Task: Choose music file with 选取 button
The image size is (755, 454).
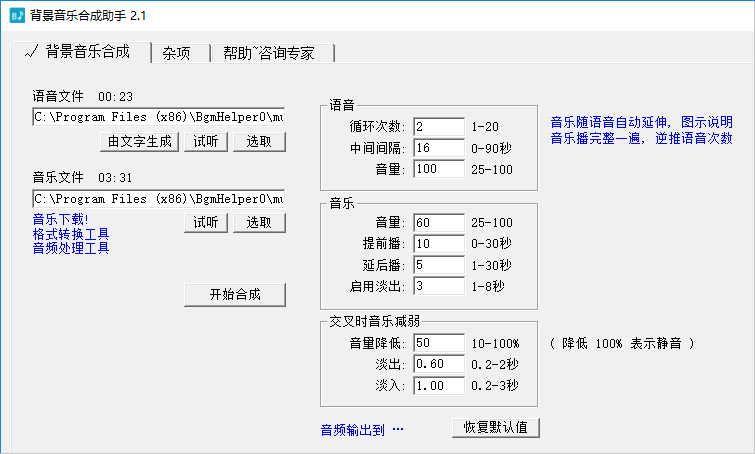Action: pos(259,222)
